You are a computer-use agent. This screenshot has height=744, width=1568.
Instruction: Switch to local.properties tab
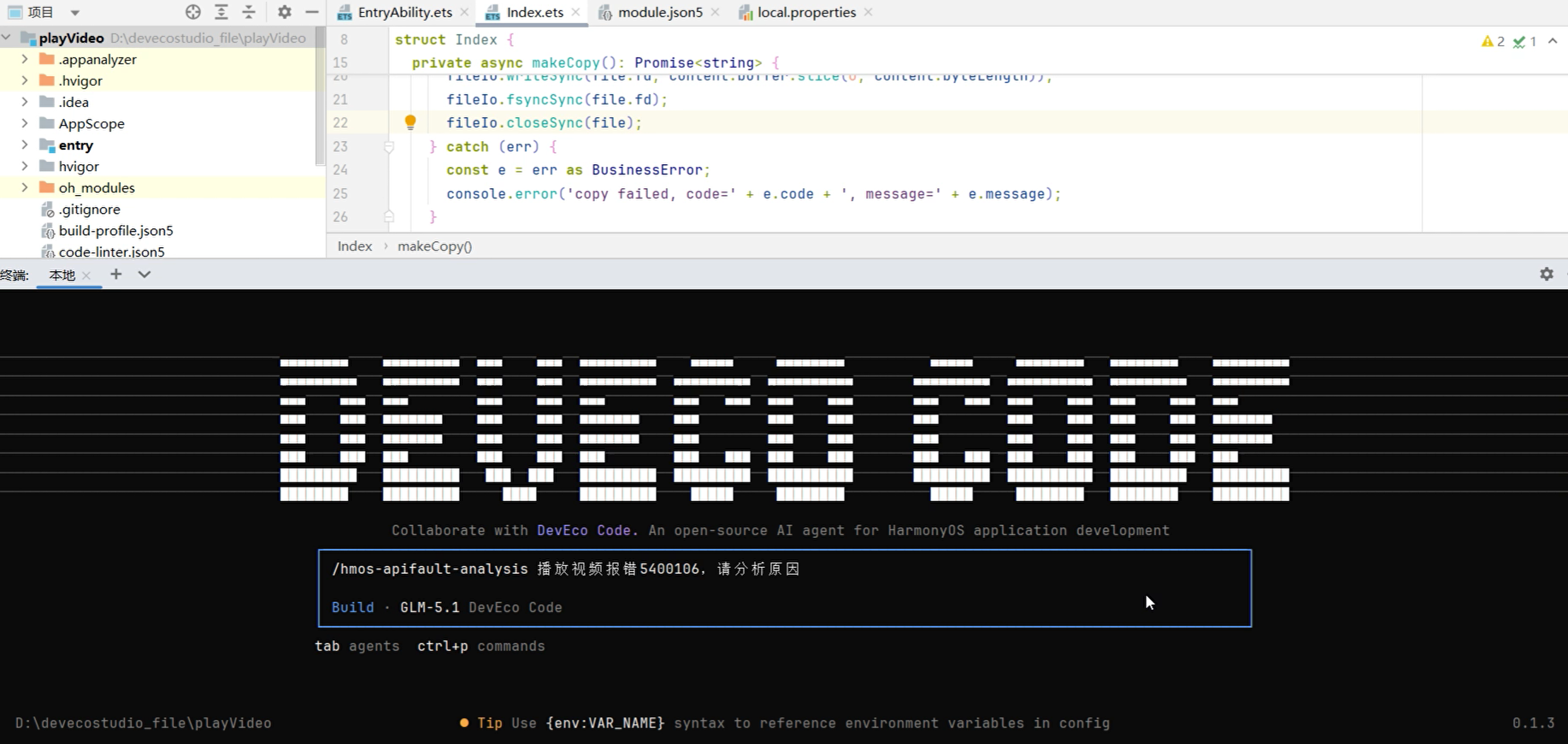click(806, 12)
